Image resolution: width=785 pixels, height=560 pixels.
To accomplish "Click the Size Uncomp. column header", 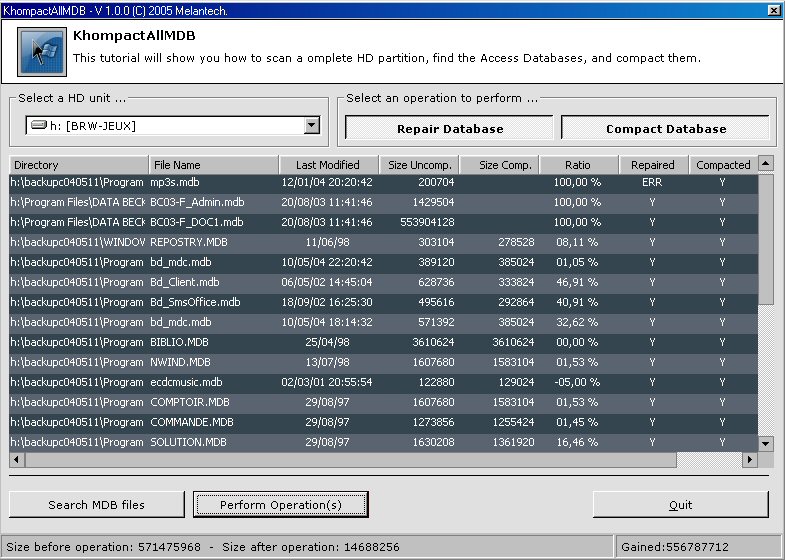I will [x=419, y=165].
